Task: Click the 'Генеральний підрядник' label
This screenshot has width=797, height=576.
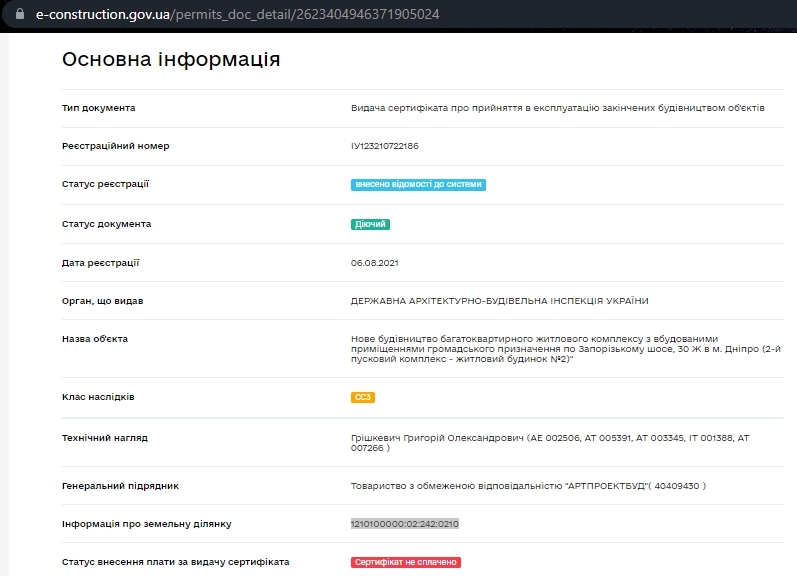Action: (120, 486)
